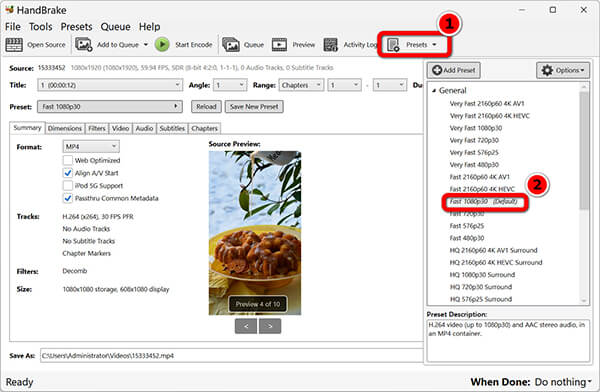Click the Open Source label

coord(46,45)
